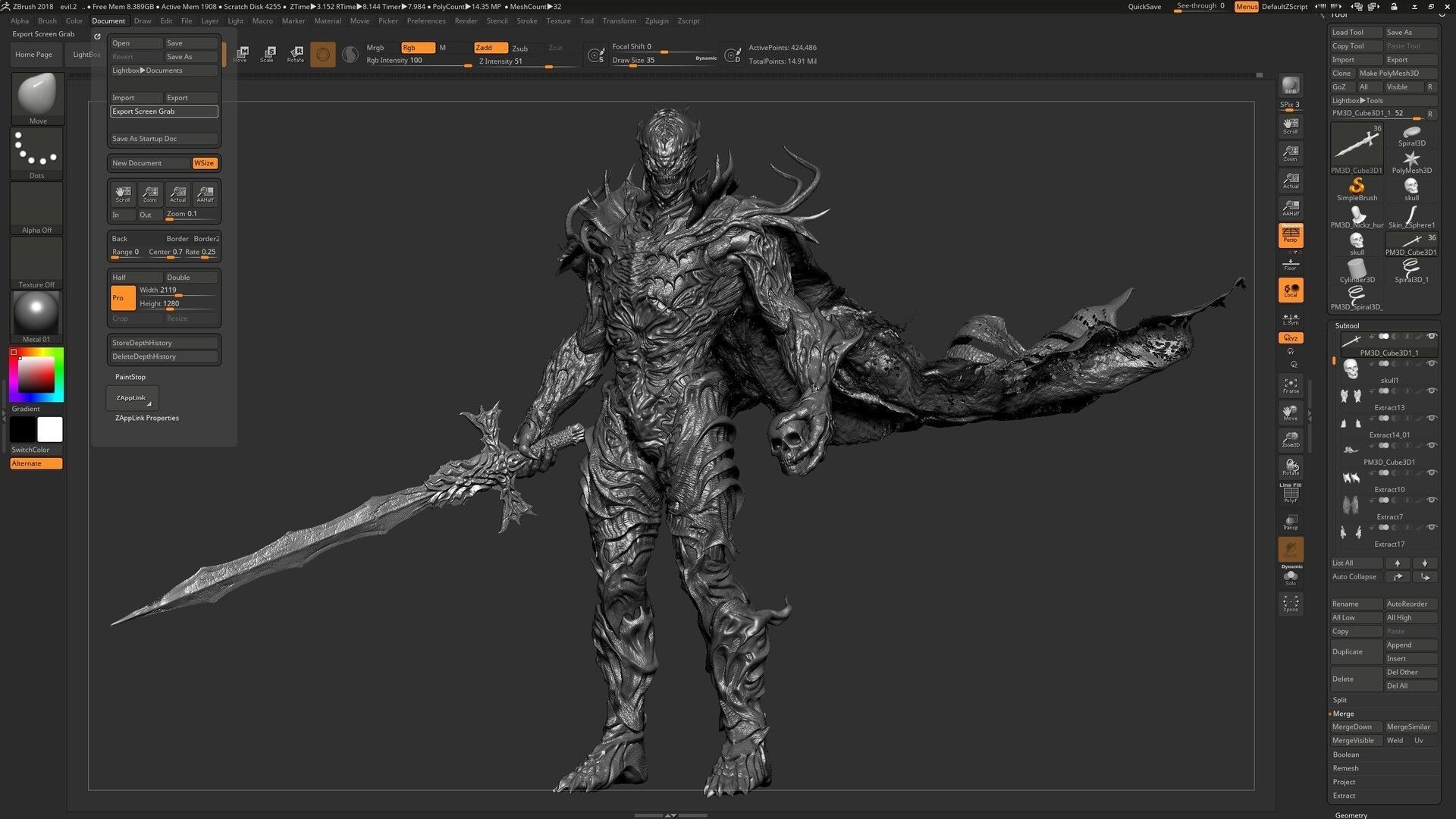Select the SimpleBrush tool thumbnail
The image size is (1456, 819).
[1357, 188]
